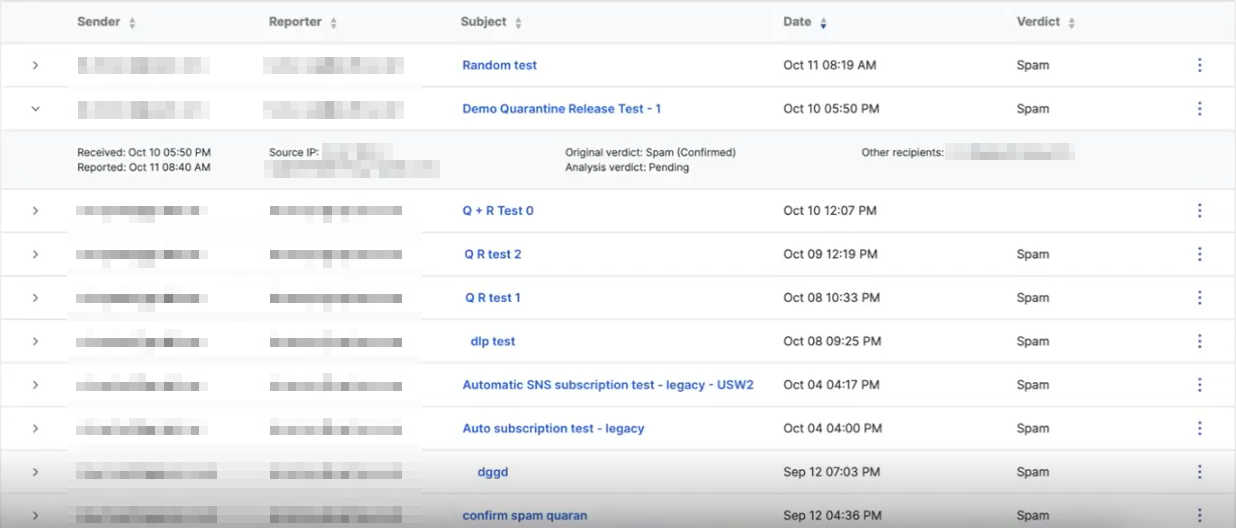
Task: Open confirm spam quaran subject link
Action: tap(524, 516)
